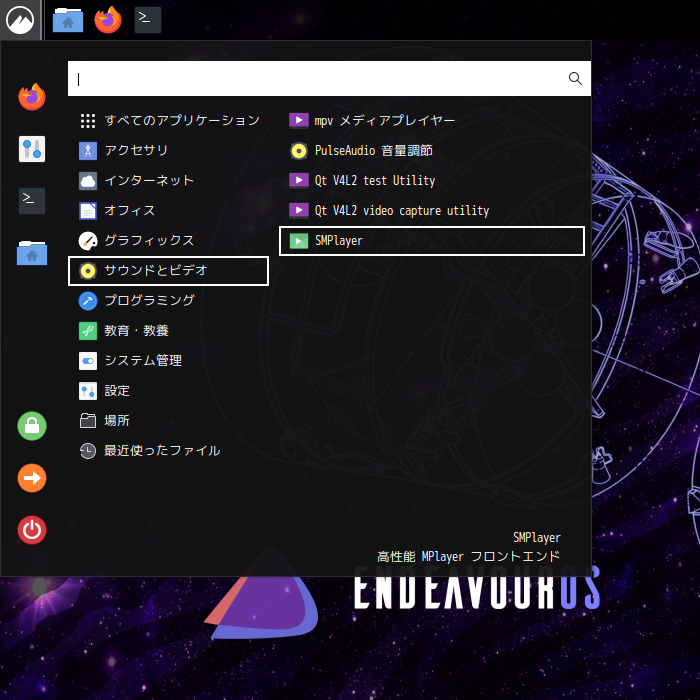Click the PulseAudio yellow disc icon

pos(299,150)
